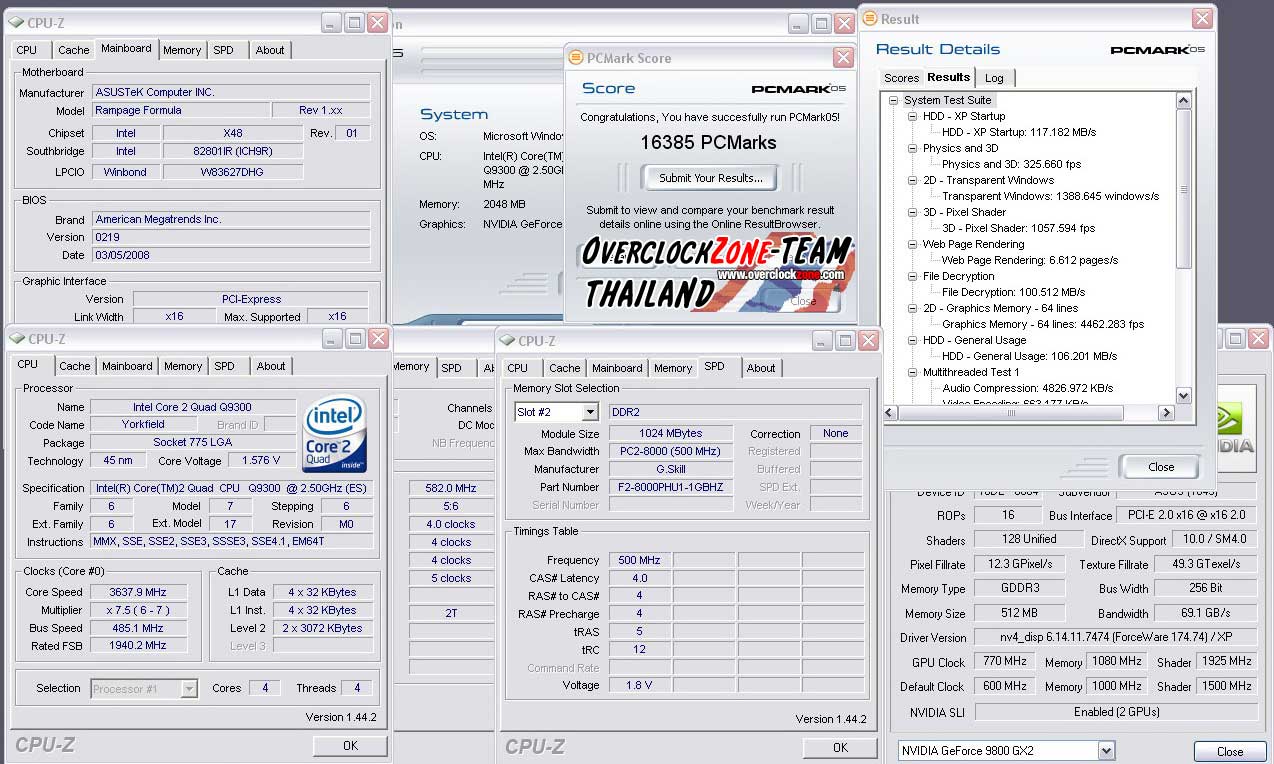
Task: Switch to Mainboard tab in the top CPU-Z window
Action: click(127, 48)
